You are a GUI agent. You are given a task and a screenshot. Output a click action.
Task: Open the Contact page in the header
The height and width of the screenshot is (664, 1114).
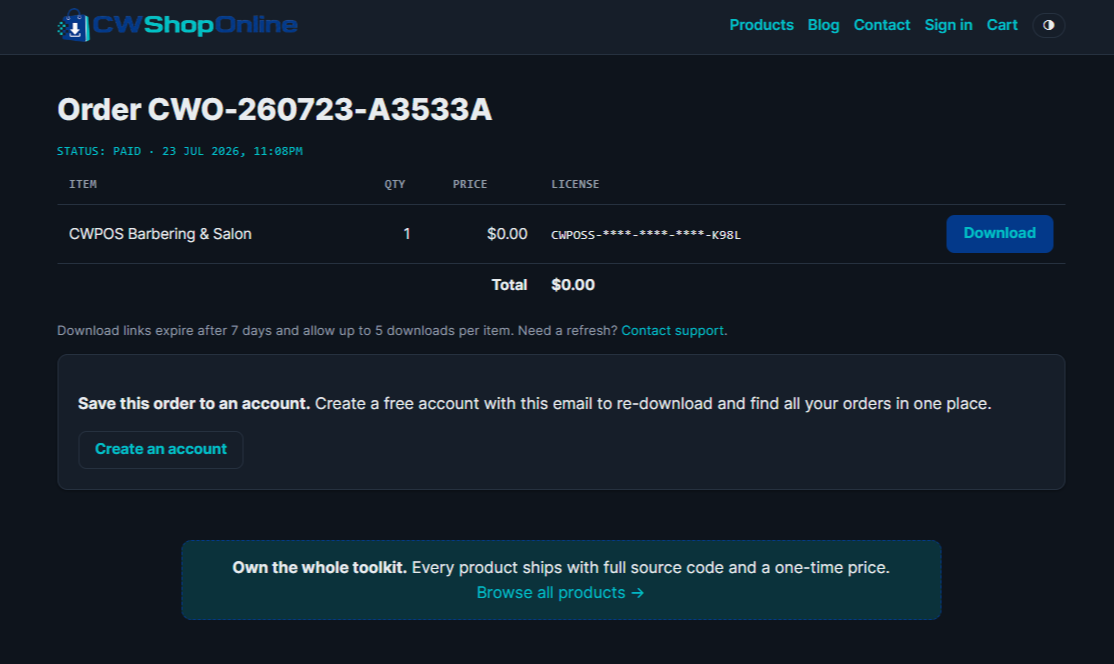coord(882,25)
